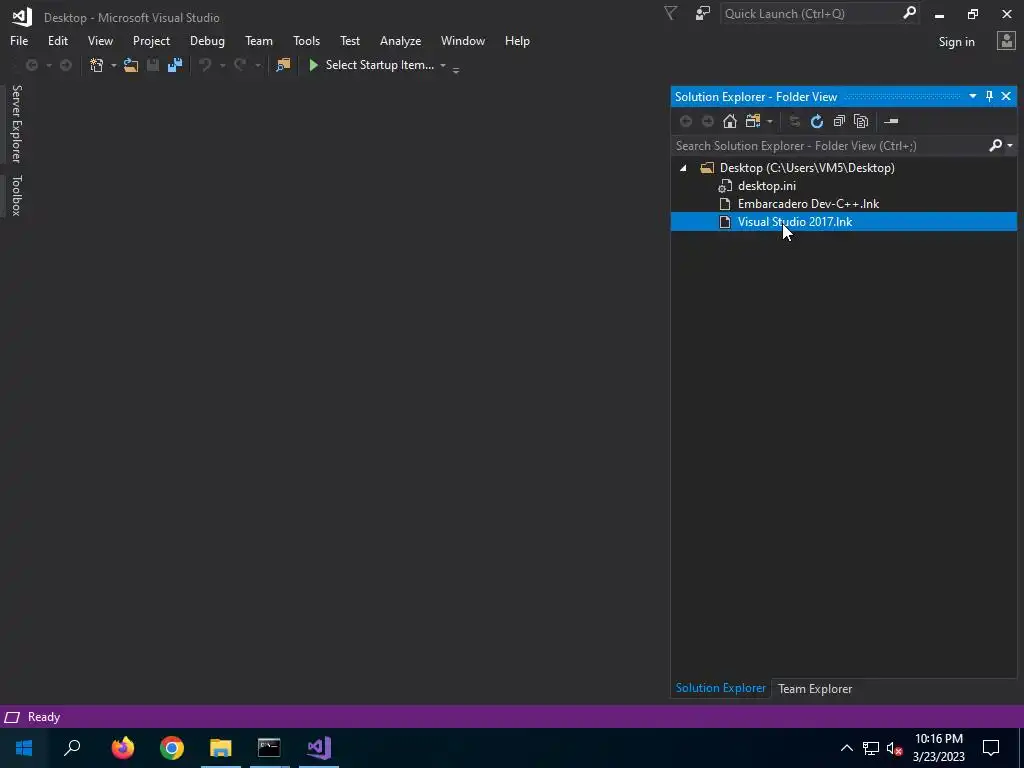Open the Select Startup Item dropdown arrow
This screenshot has height=768, width=1024.
click(x=443, y=65)
